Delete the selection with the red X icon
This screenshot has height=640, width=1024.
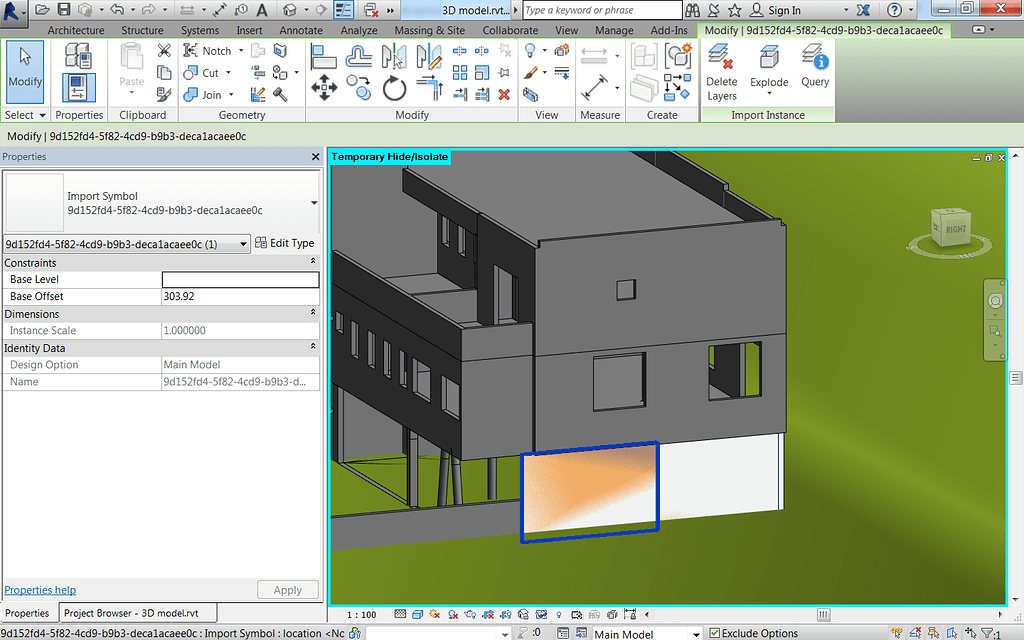point(504,94)
